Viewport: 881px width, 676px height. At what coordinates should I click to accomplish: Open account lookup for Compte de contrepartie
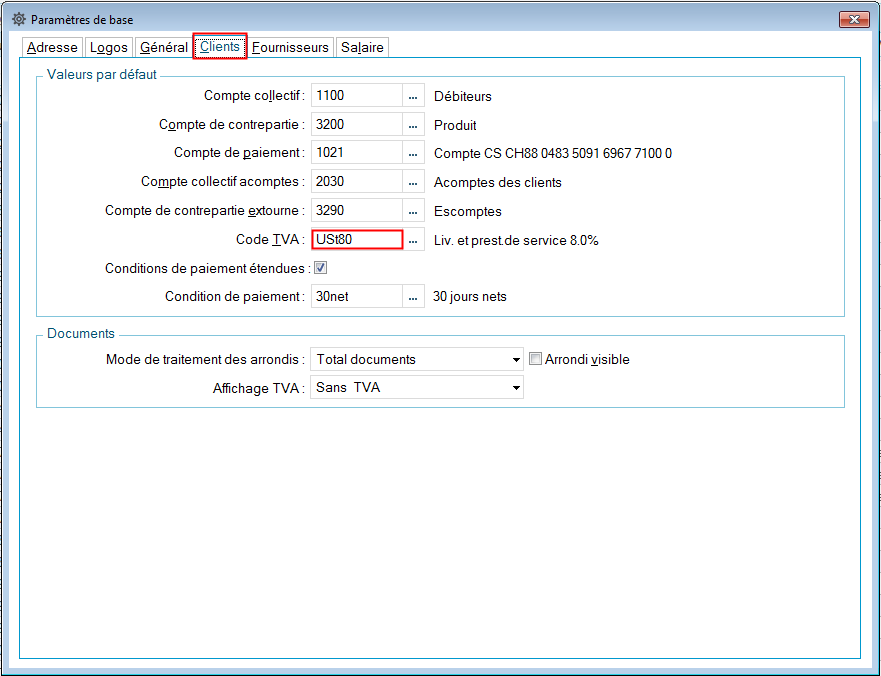tap(413, 125)
